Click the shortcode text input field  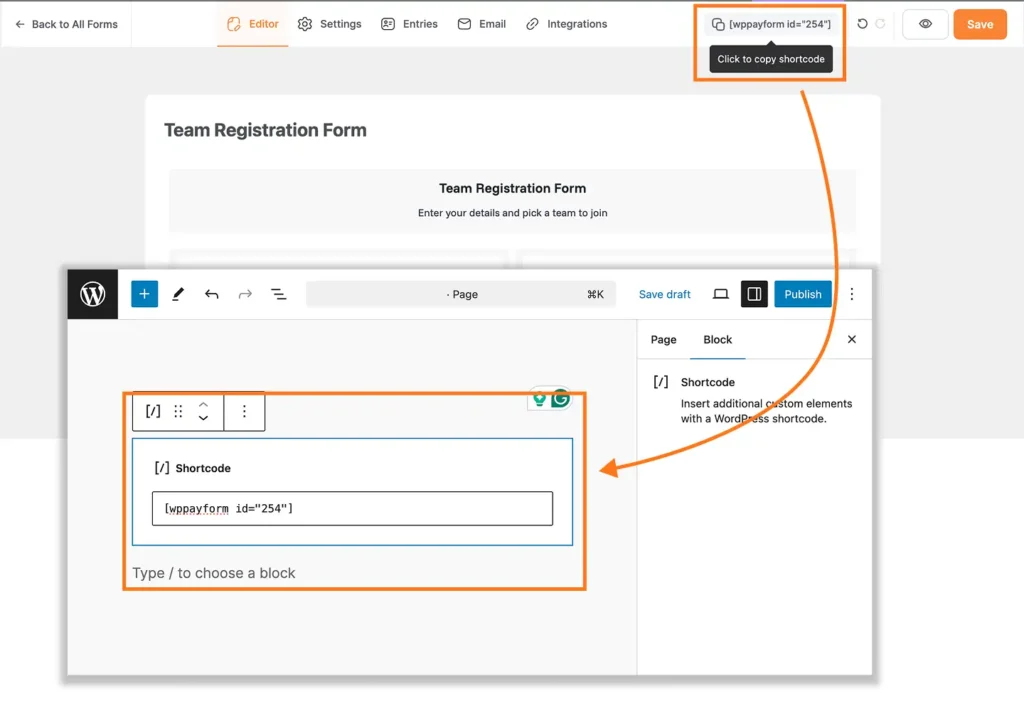(x=352, y=508)
